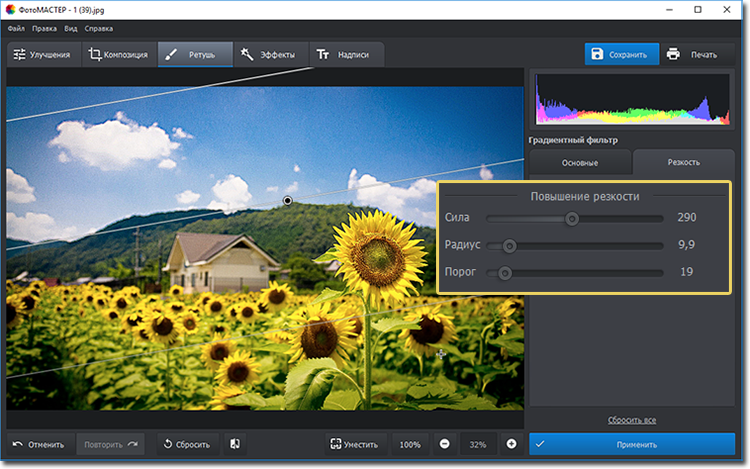Image resolution: width=750 pixels, height=469 pixels.
Task: Open the Справка menu
Action: (99, 29)
